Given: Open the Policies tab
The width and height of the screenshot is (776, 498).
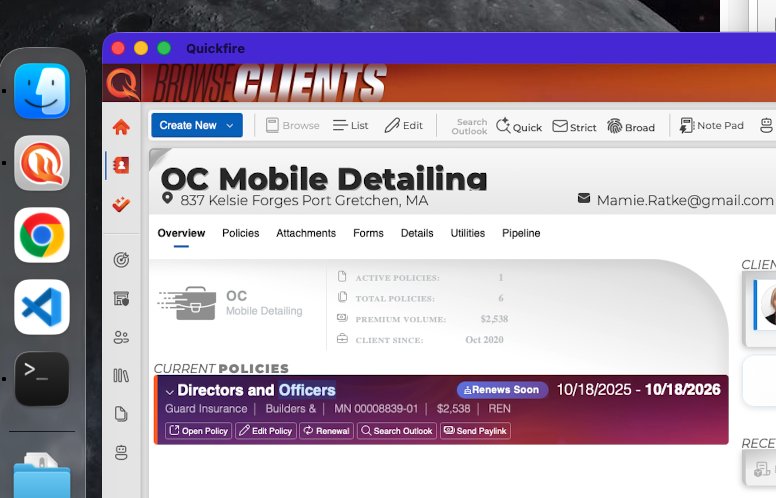Looking at the screenshot, I should [240, 233].
